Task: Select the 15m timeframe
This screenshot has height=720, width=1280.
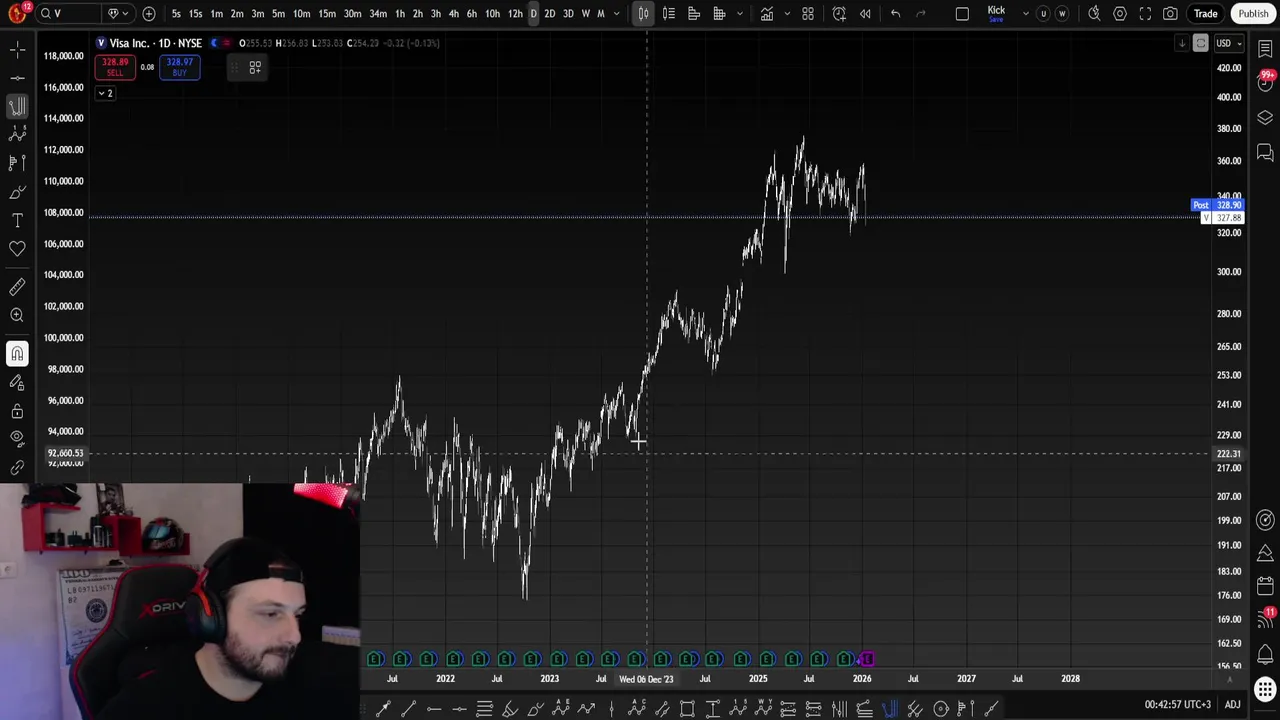Action: [x=327, y=13]
